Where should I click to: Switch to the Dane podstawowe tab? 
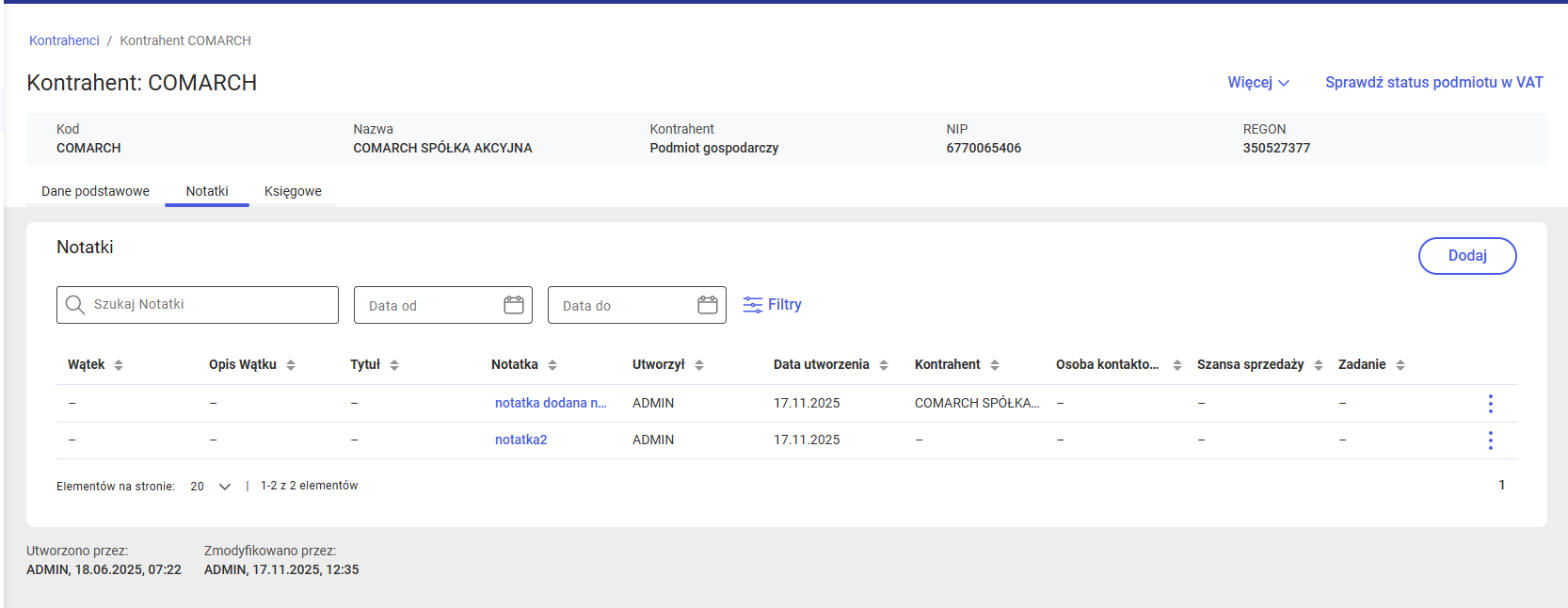(x=95, y=191)
